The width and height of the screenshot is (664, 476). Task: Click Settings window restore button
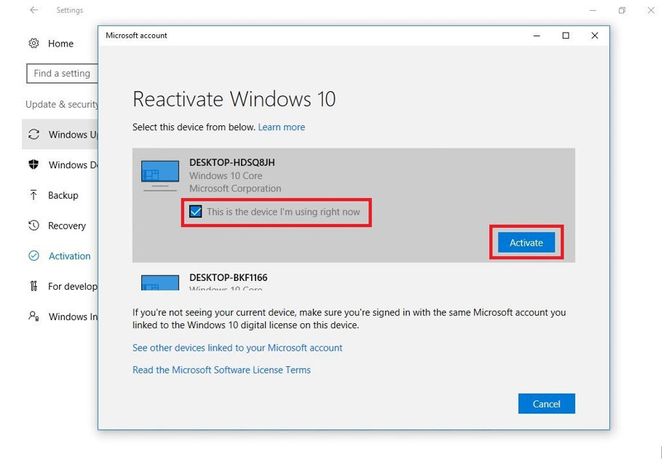(x=622, y=10)
